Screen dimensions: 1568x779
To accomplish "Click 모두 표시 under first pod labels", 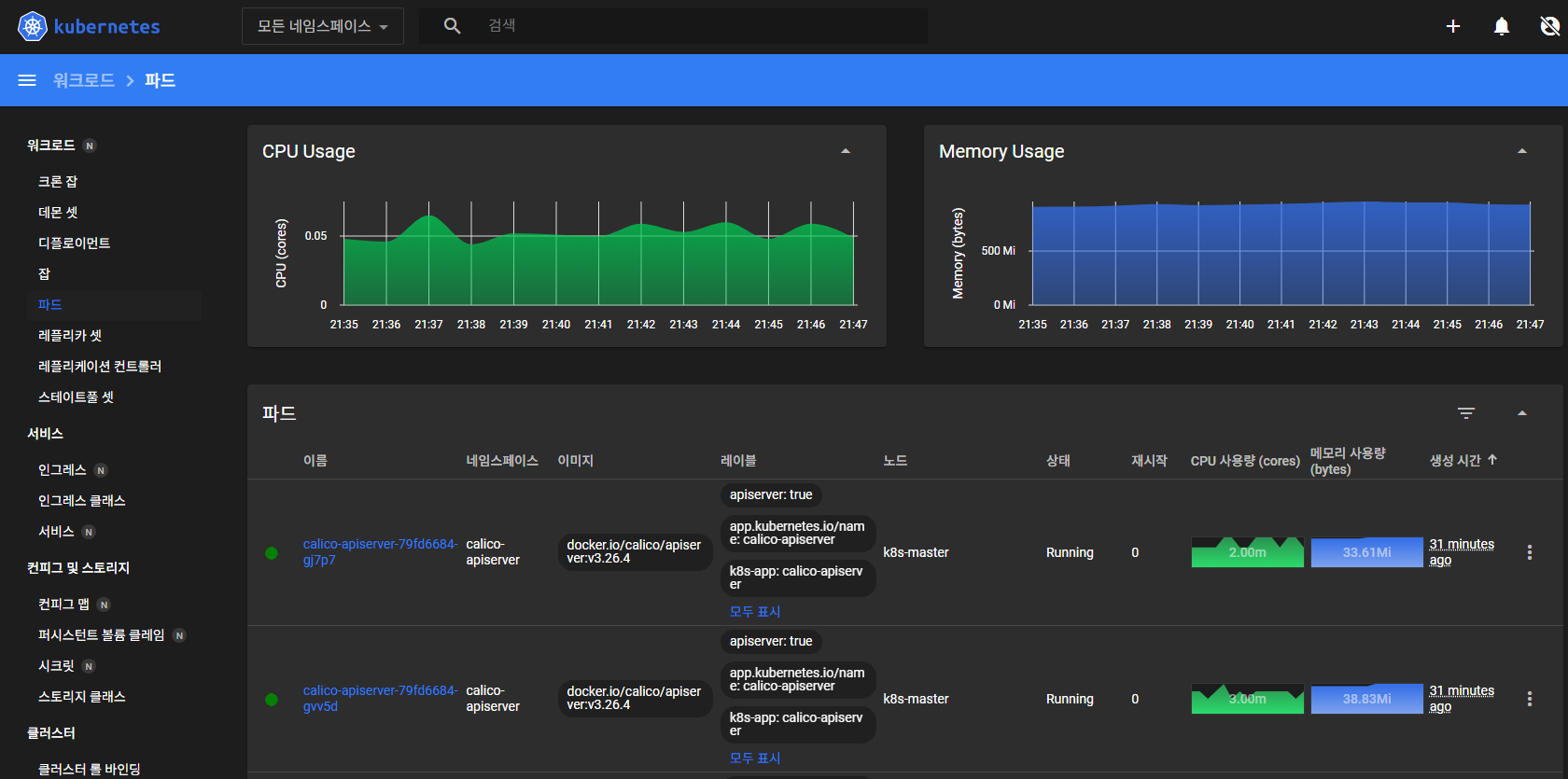I will click(754, 612).
